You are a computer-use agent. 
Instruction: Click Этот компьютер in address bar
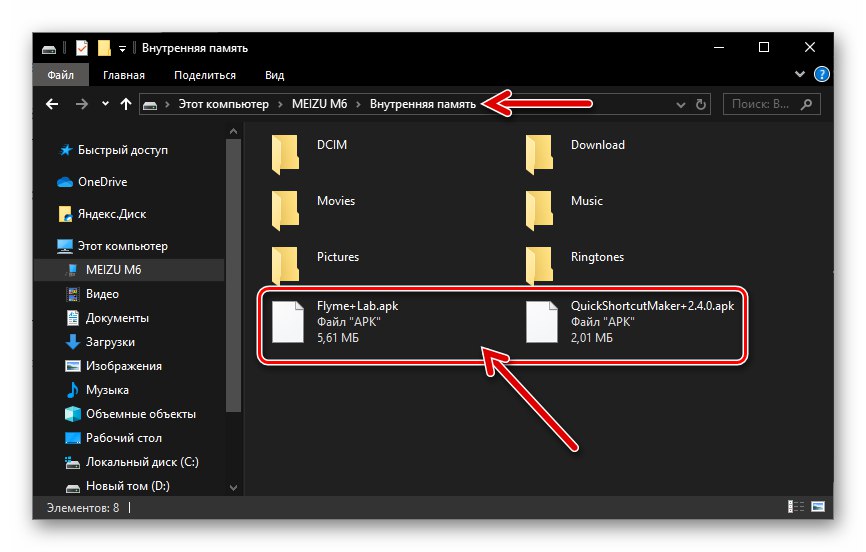[x=223, y=104]
